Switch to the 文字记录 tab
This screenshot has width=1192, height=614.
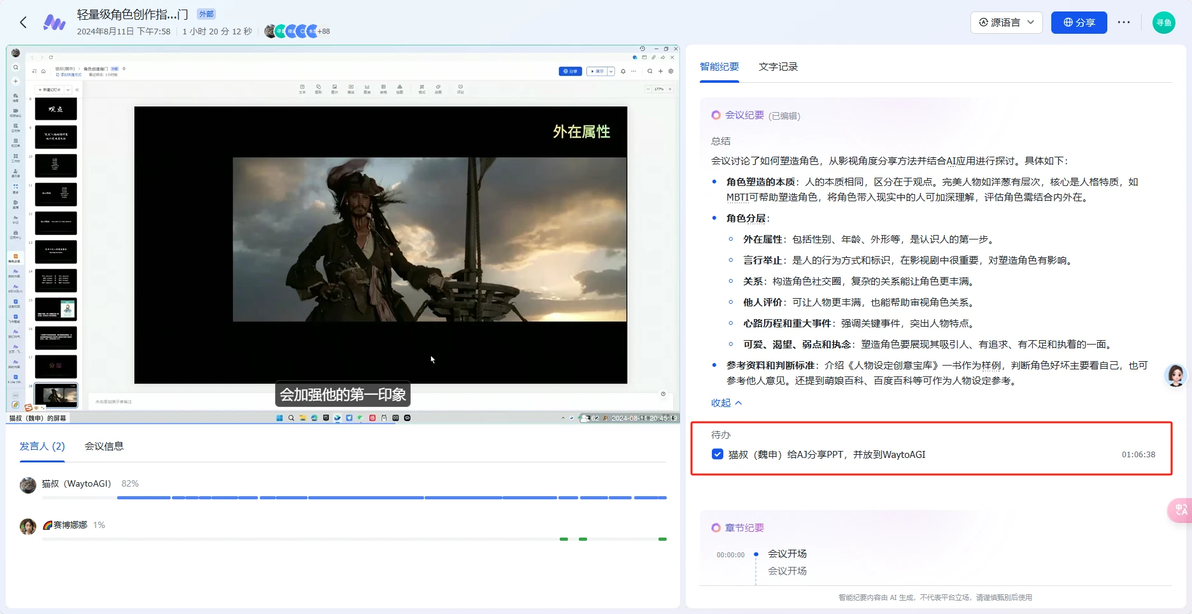pyautogui.click(x=778, y=66)
